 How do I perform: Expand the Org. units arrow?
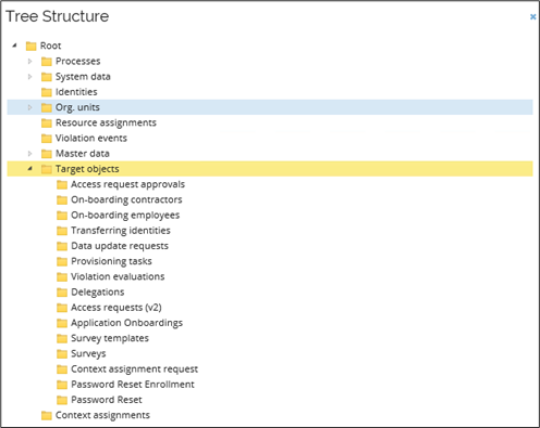(x=30, y=107)
